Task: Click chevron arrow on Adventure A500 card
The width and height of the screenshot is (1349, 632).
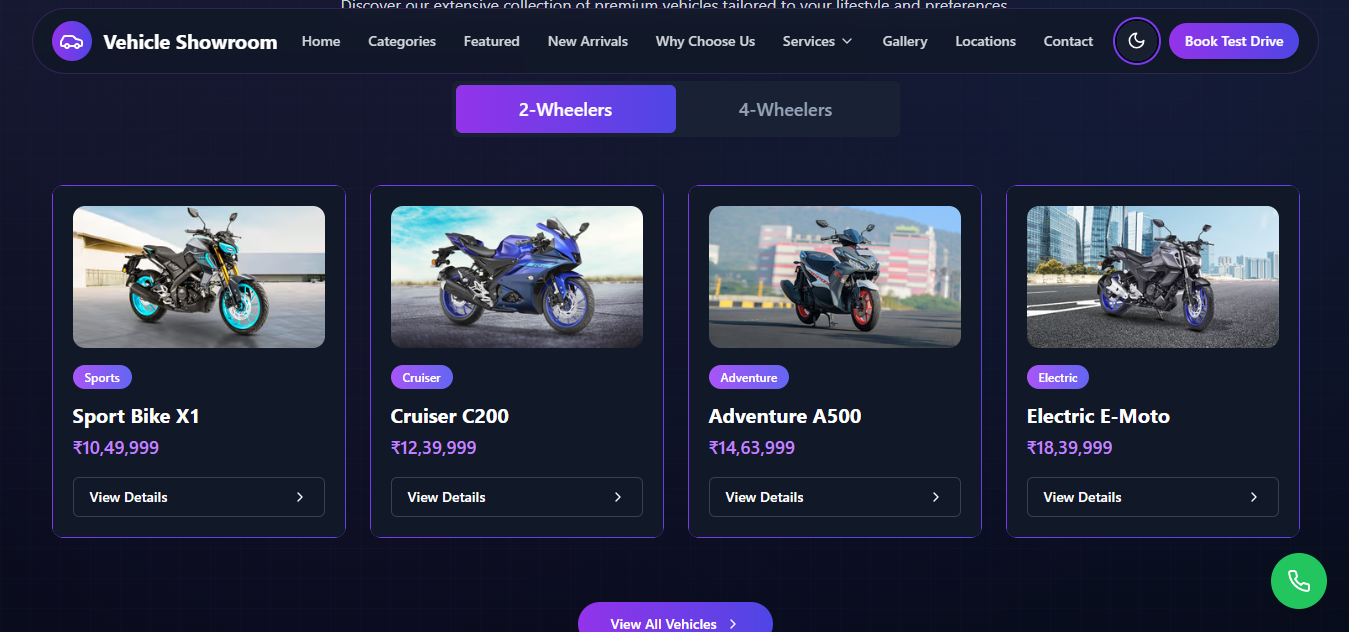Action: [x=936, y=497]
